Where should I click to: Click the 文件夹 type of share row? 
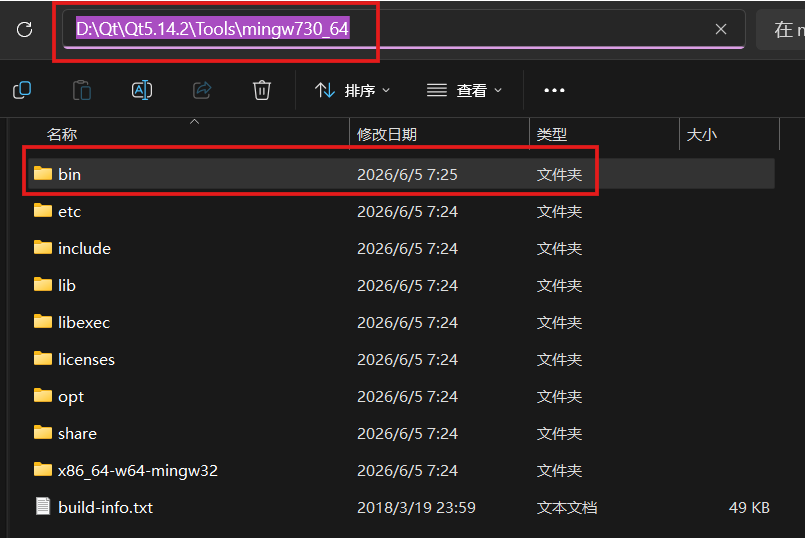[559, 433]
